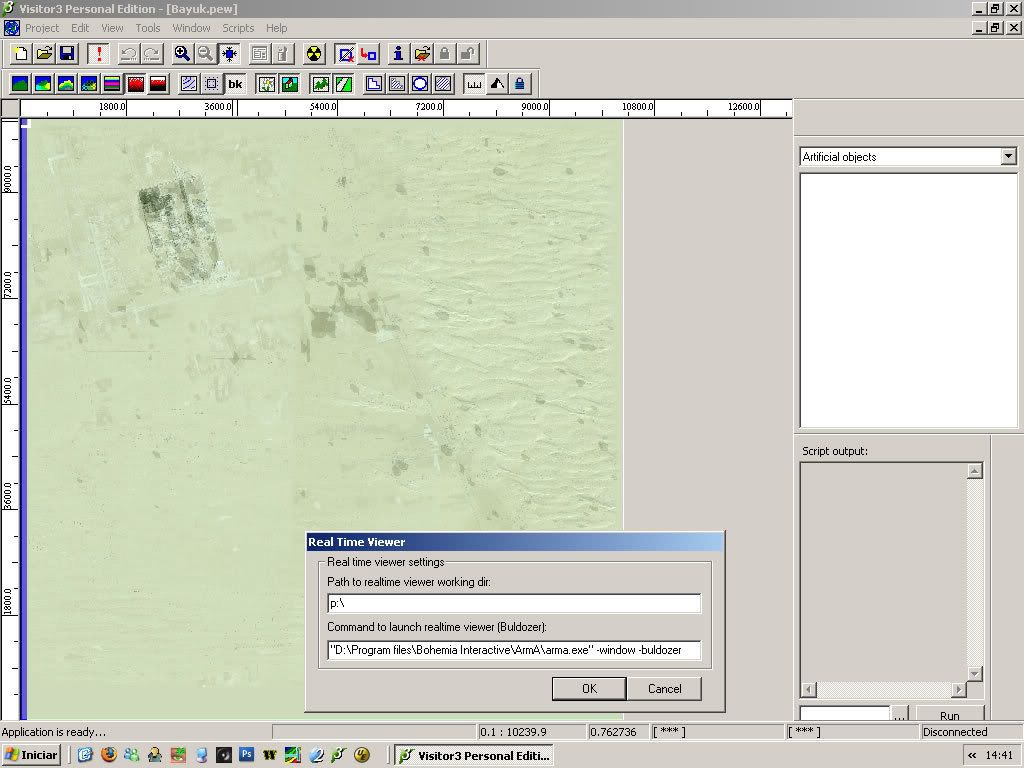Toggle the 'bk' background toolbar button
The height and width of the screenshot is (768, 1024).
[235, 84]
